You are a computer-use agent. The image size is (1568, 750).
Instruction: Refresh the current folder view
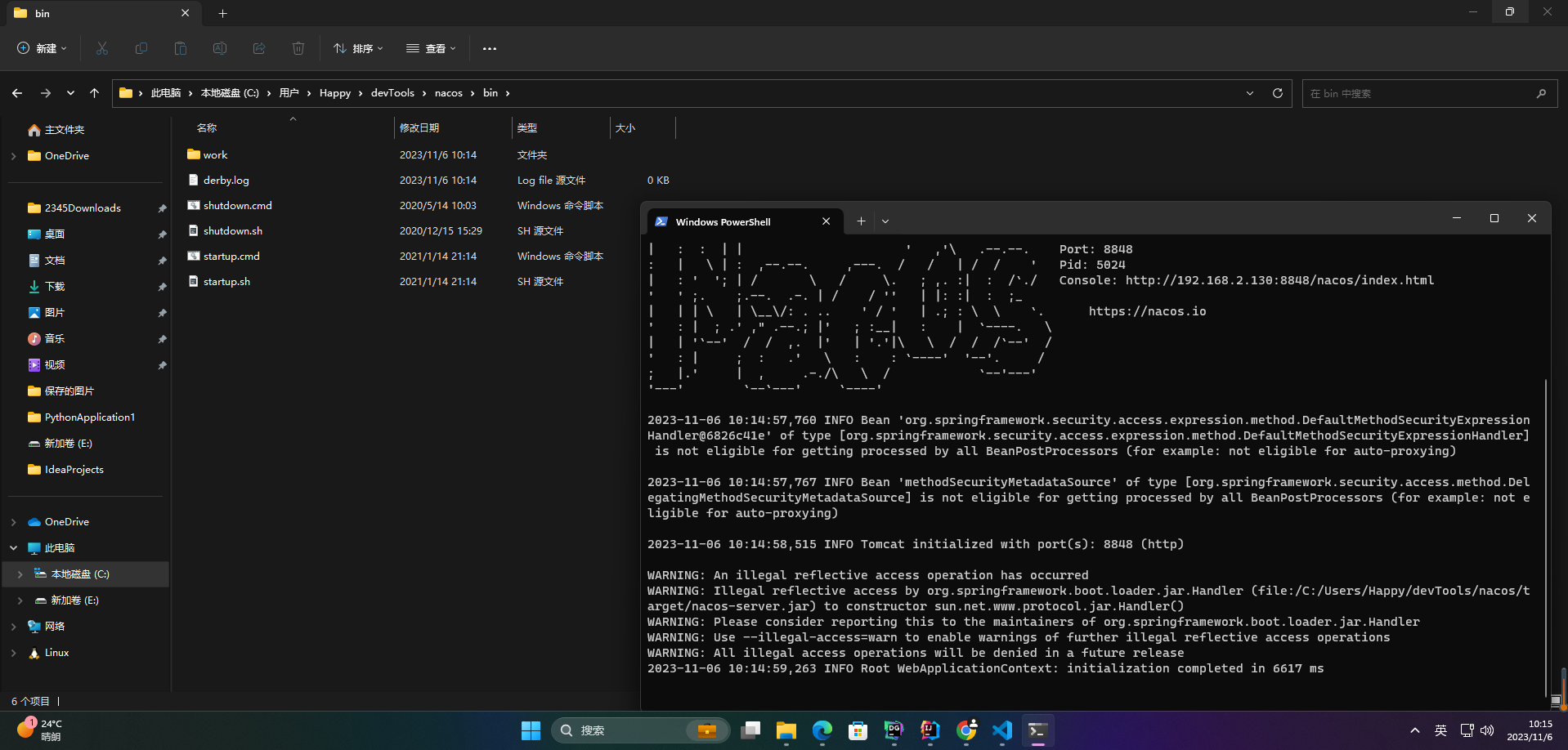(x=1278, y=93)
